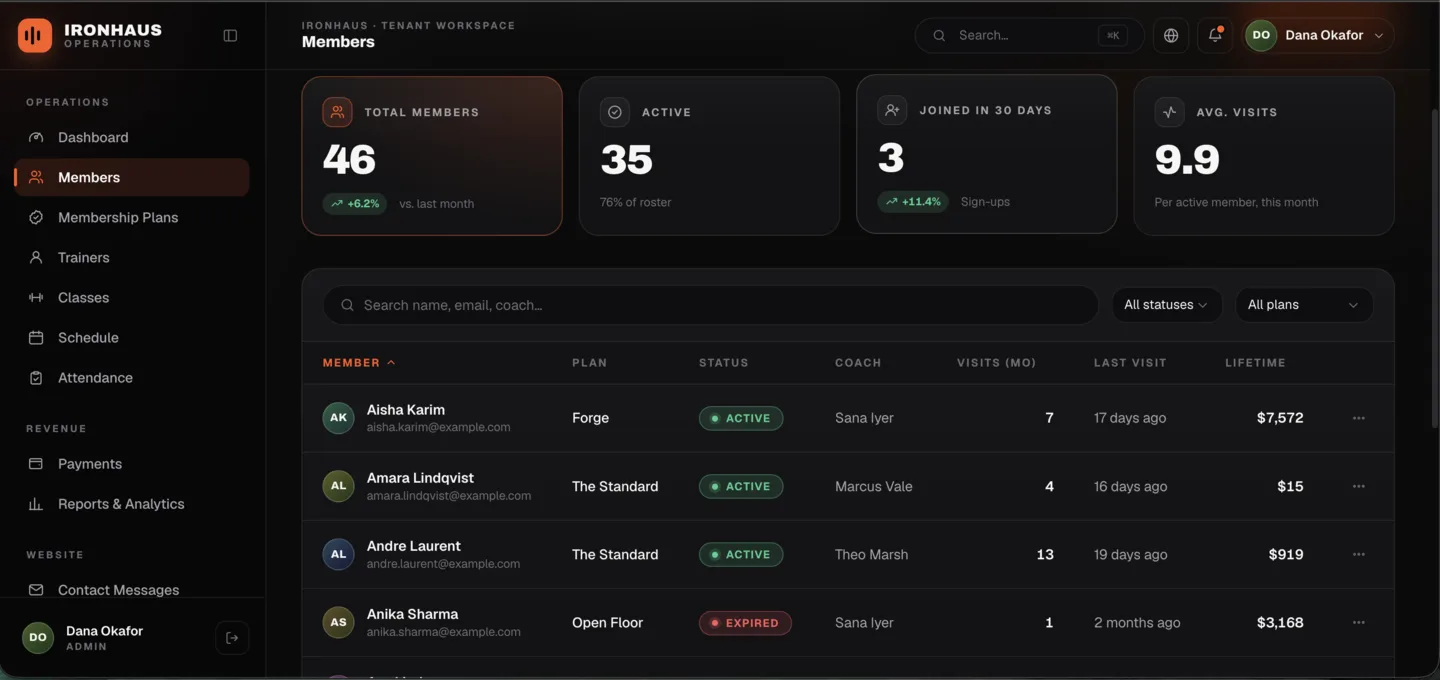1440x680 pixels.
Task: Click the Visits (MO) column header
Action: point(996,363)
